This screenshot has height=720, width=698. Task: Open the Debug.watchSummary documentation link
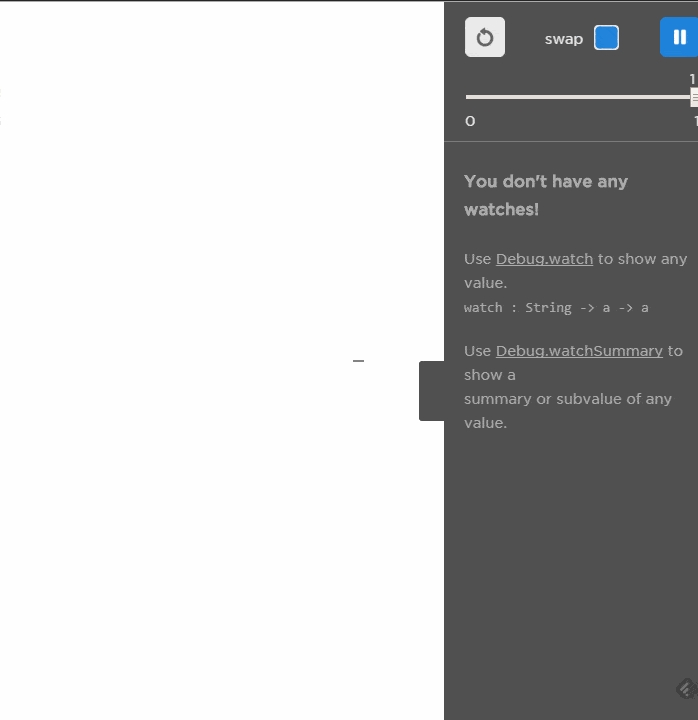(579, 351)
